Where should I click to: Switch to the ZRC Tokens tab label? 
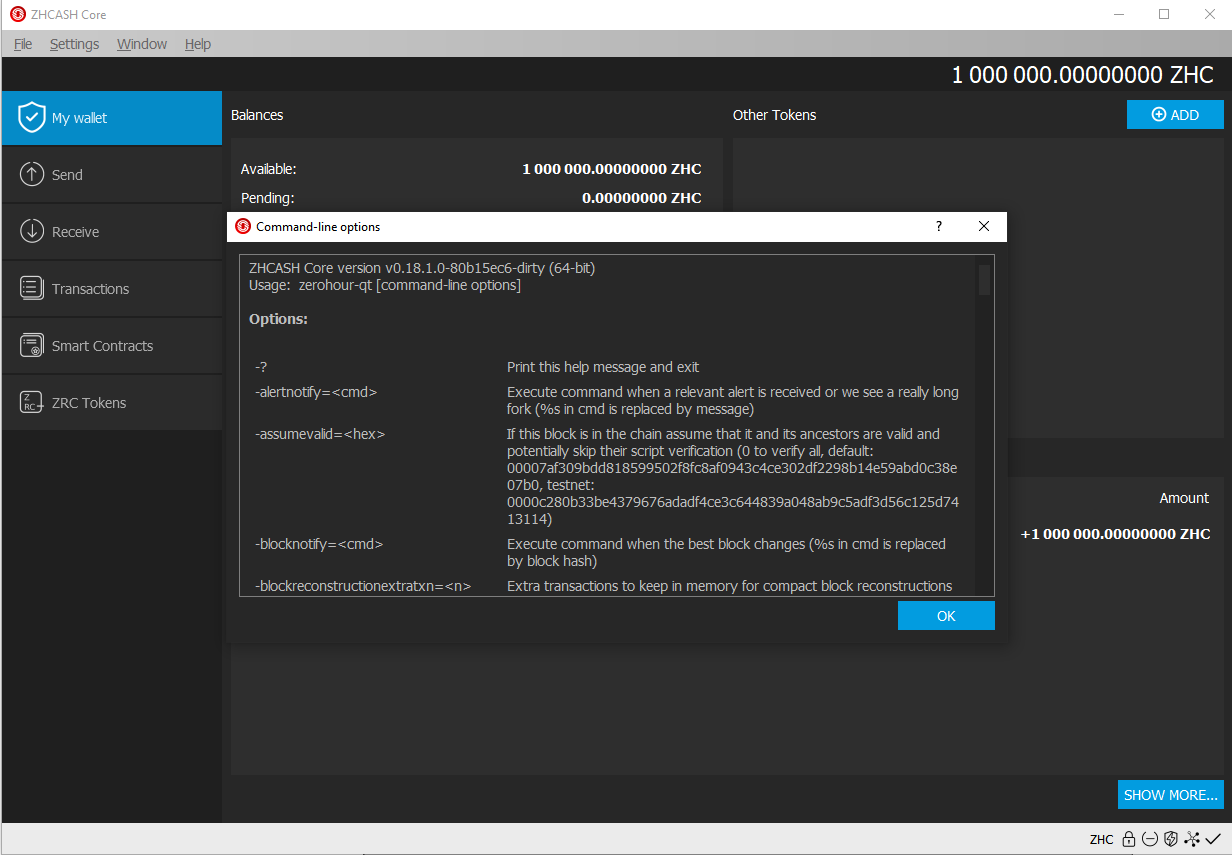(89, 403)
